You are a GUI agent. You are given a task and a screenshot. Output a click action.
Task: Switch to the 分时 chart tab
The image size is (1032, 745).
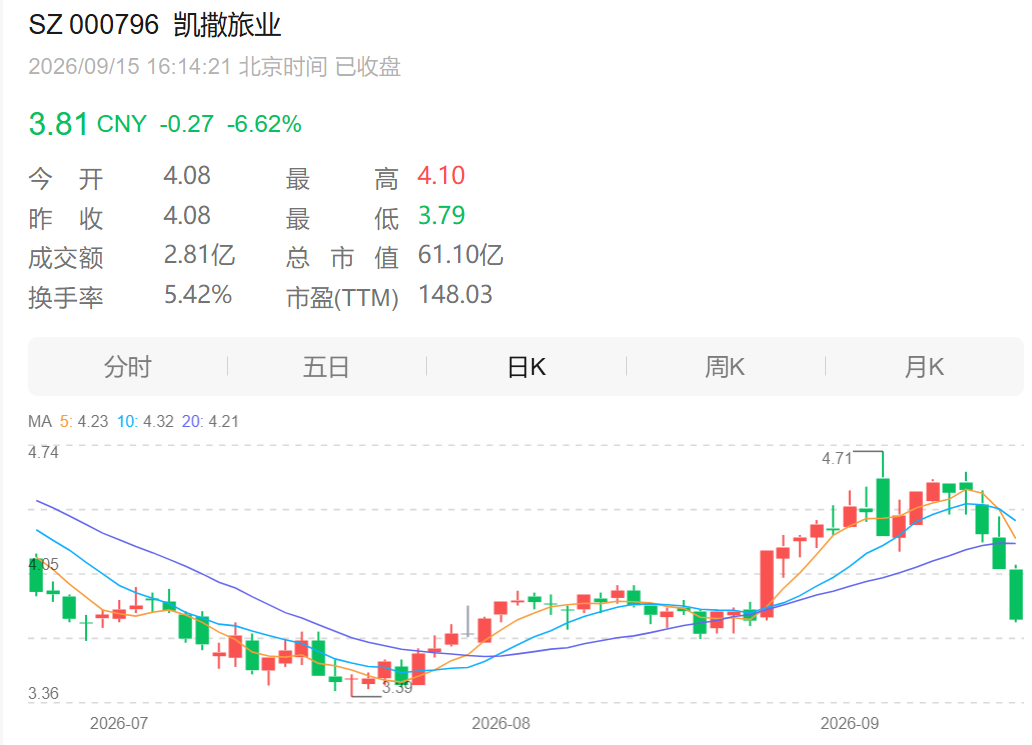click(128, 367)
